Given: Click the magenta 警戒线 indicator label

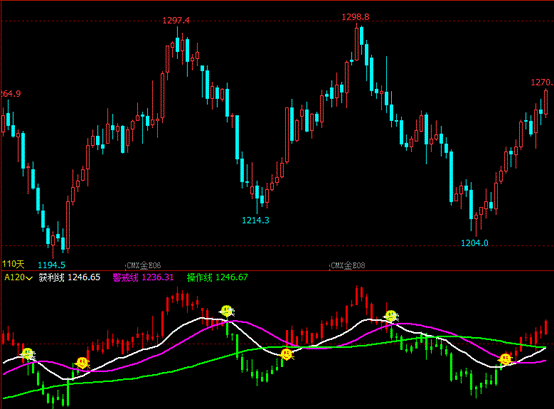Looking at the screenshot, I should (x=125, y=278).
